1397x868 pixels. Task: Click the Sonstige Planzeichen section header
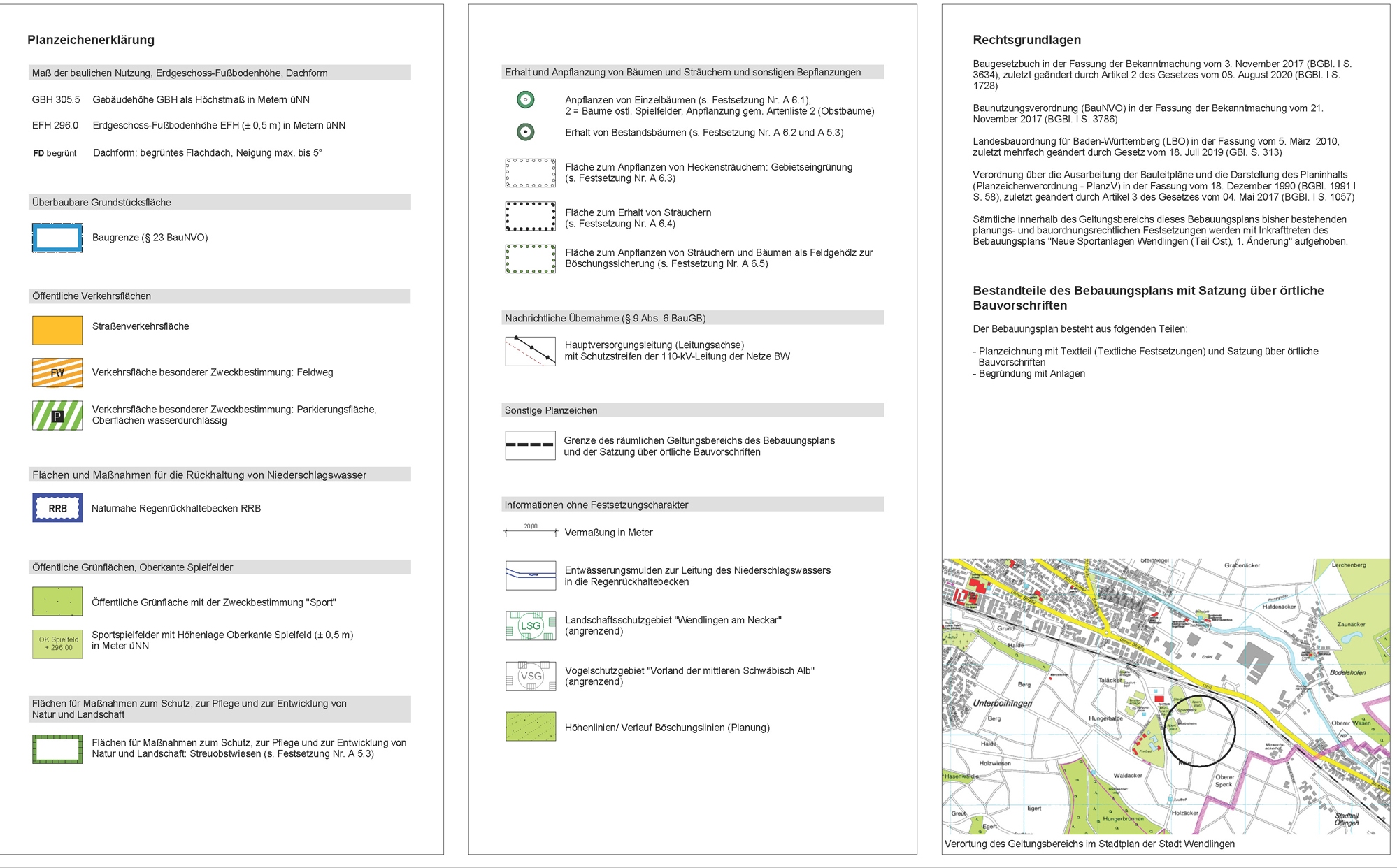pos(551,410)
